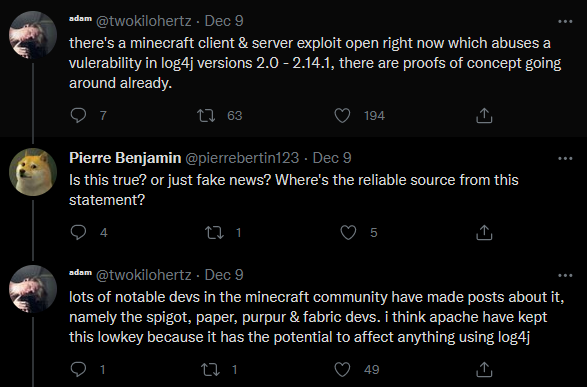This screenshot has height=387, width=587.
Task: Open more options on Pierre Benjamin's tweet
Action: 565,158
